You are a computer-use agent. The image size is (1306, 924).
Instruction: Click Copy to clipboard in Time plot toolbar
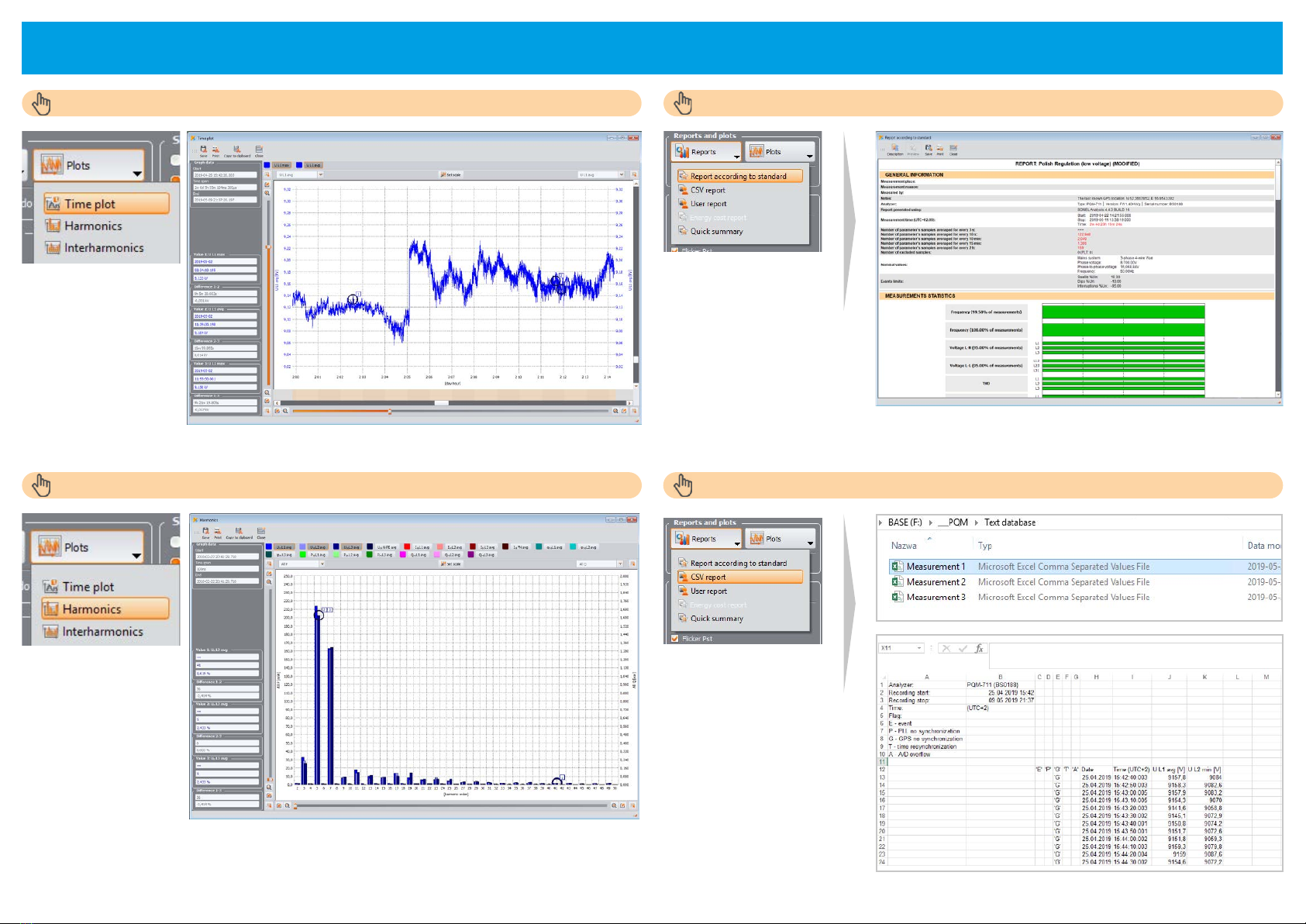[237, 150]
